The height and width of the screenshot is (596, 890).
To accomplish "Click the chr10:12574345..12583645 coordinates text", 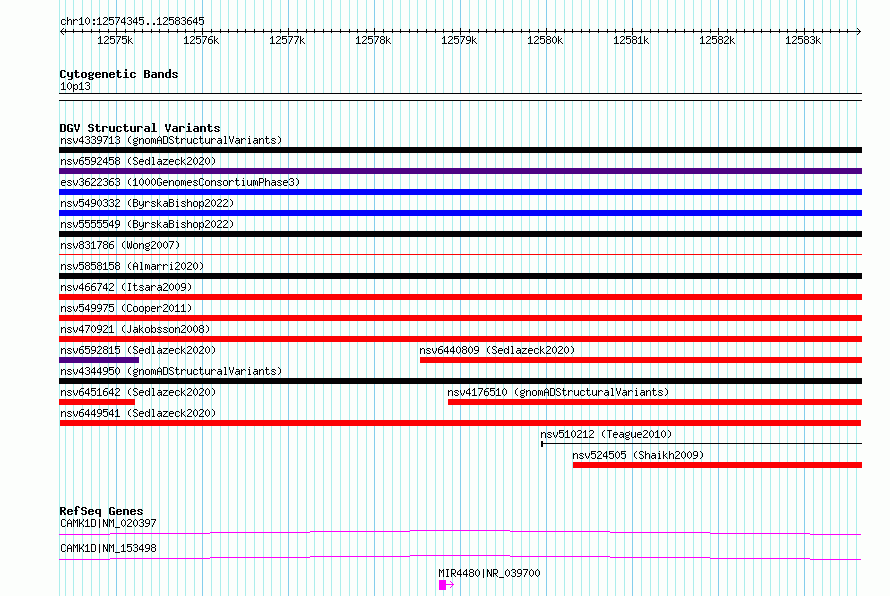I will pyautogui.click(x=132, y=21).
